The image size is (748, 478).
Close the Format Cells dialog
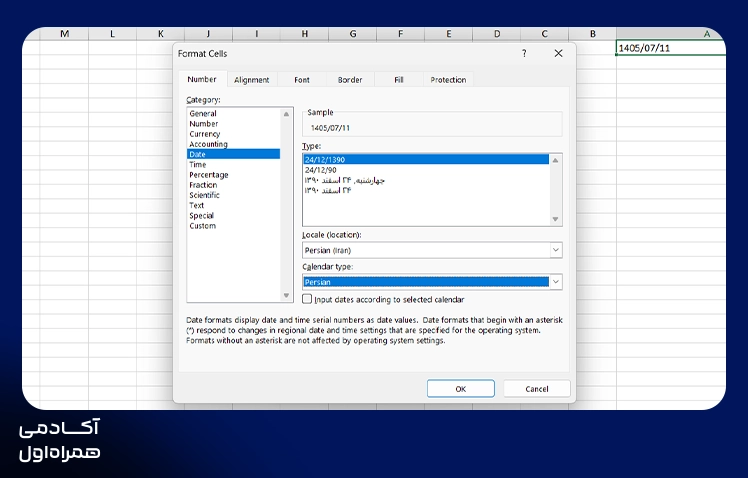pos(559,53)
